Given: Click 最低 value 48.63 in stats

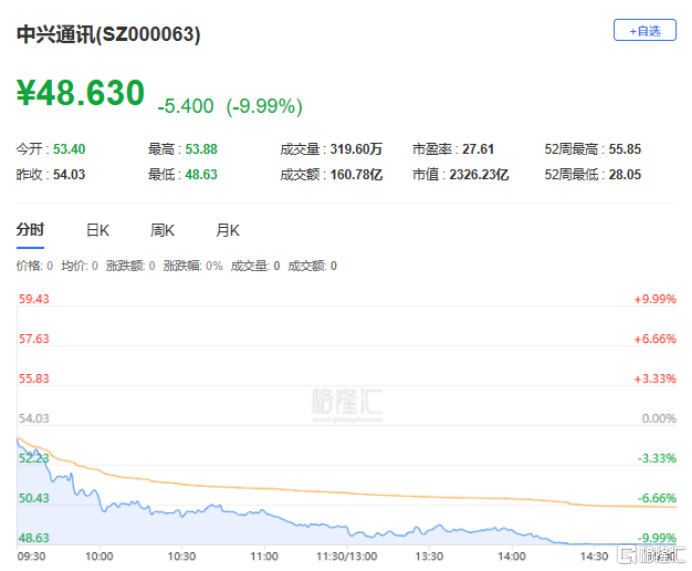Looking at the screenshot, I should point(201,175).
